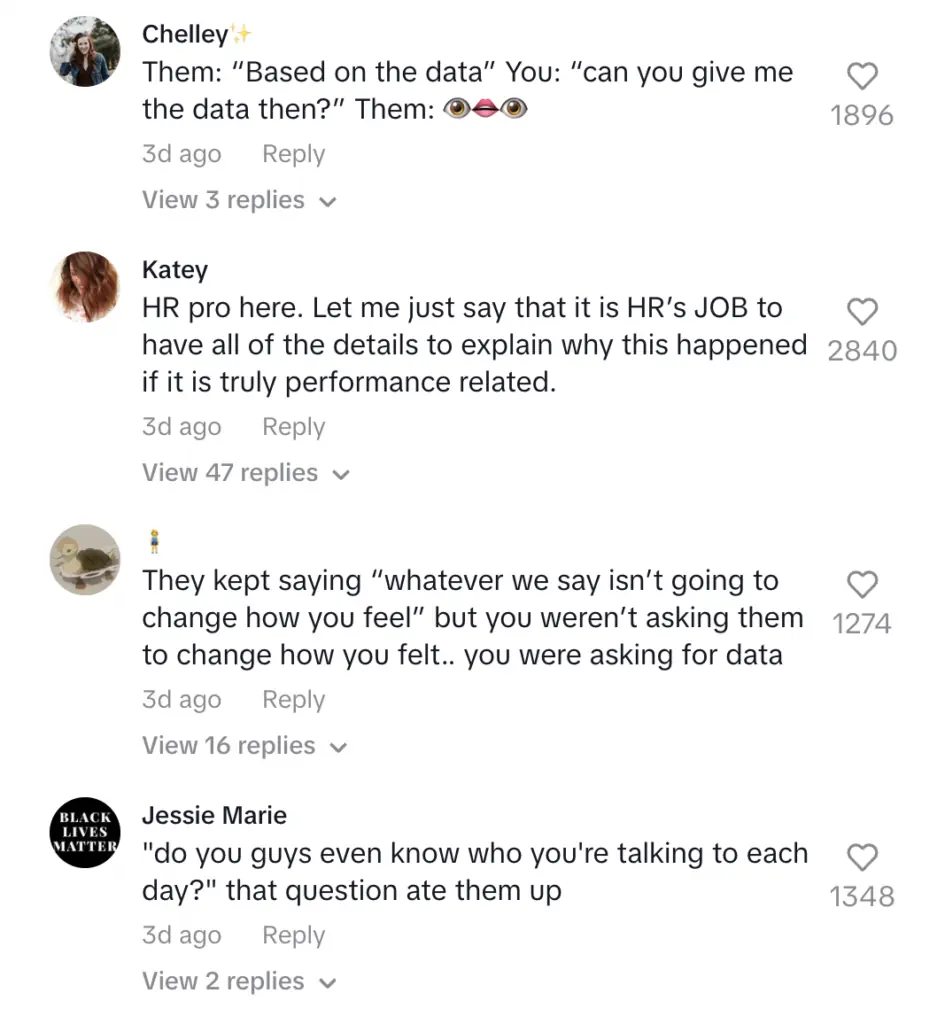937x1024 pixels.
Task: Reply to Jessie Marie's comment
Action: point(293,936)
